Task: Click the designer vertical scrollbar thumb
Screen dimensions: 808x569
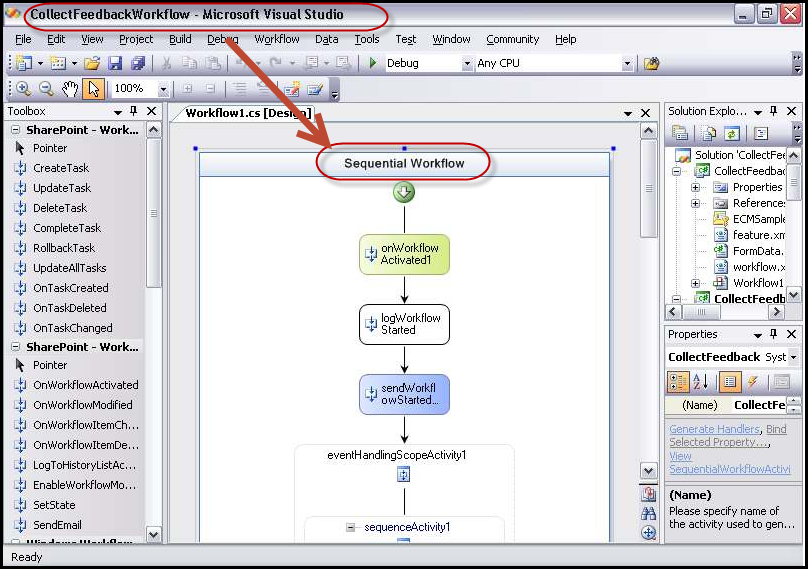Action: 648,188
